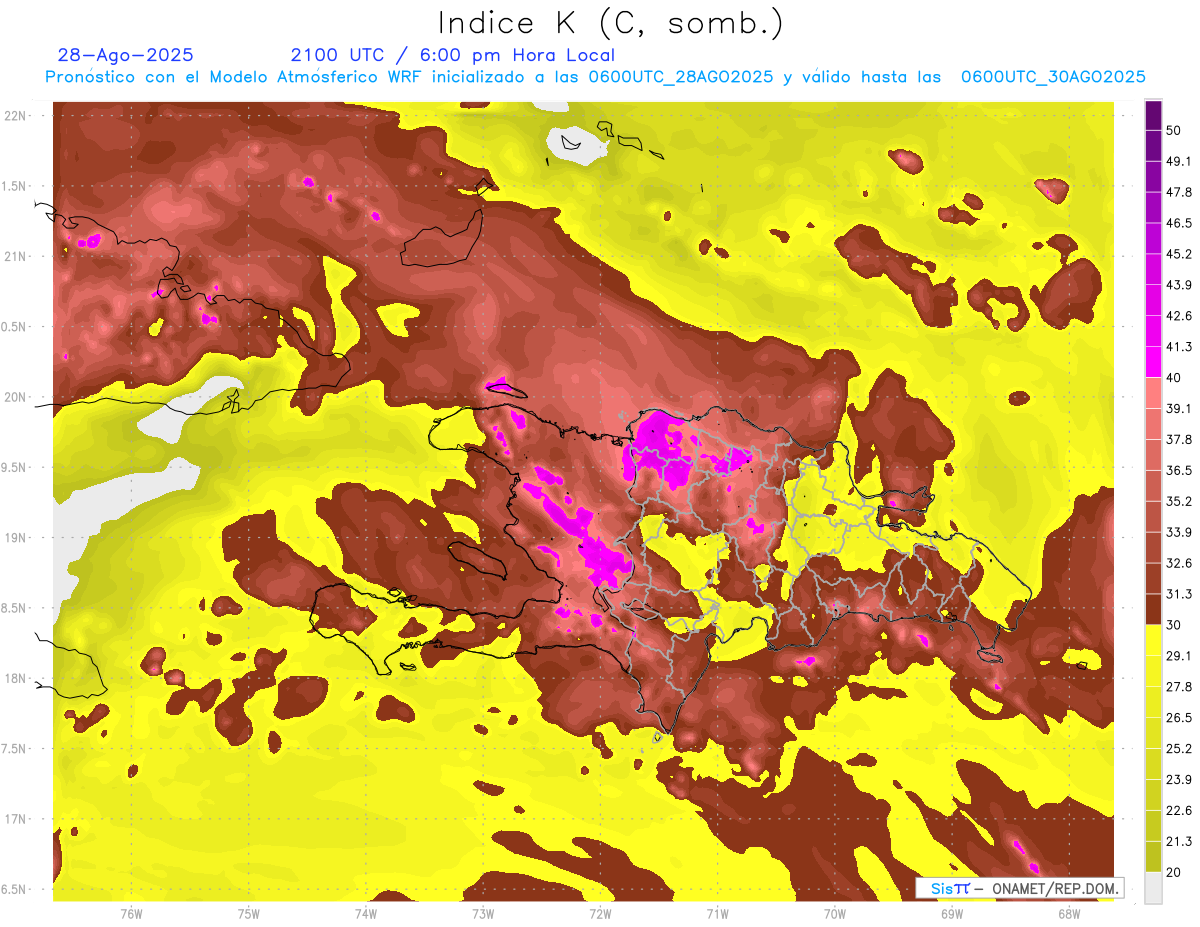Click the '73W' longitude label
The height and width of the screenshot is (927, 1200).
click(x=483, y=913)
